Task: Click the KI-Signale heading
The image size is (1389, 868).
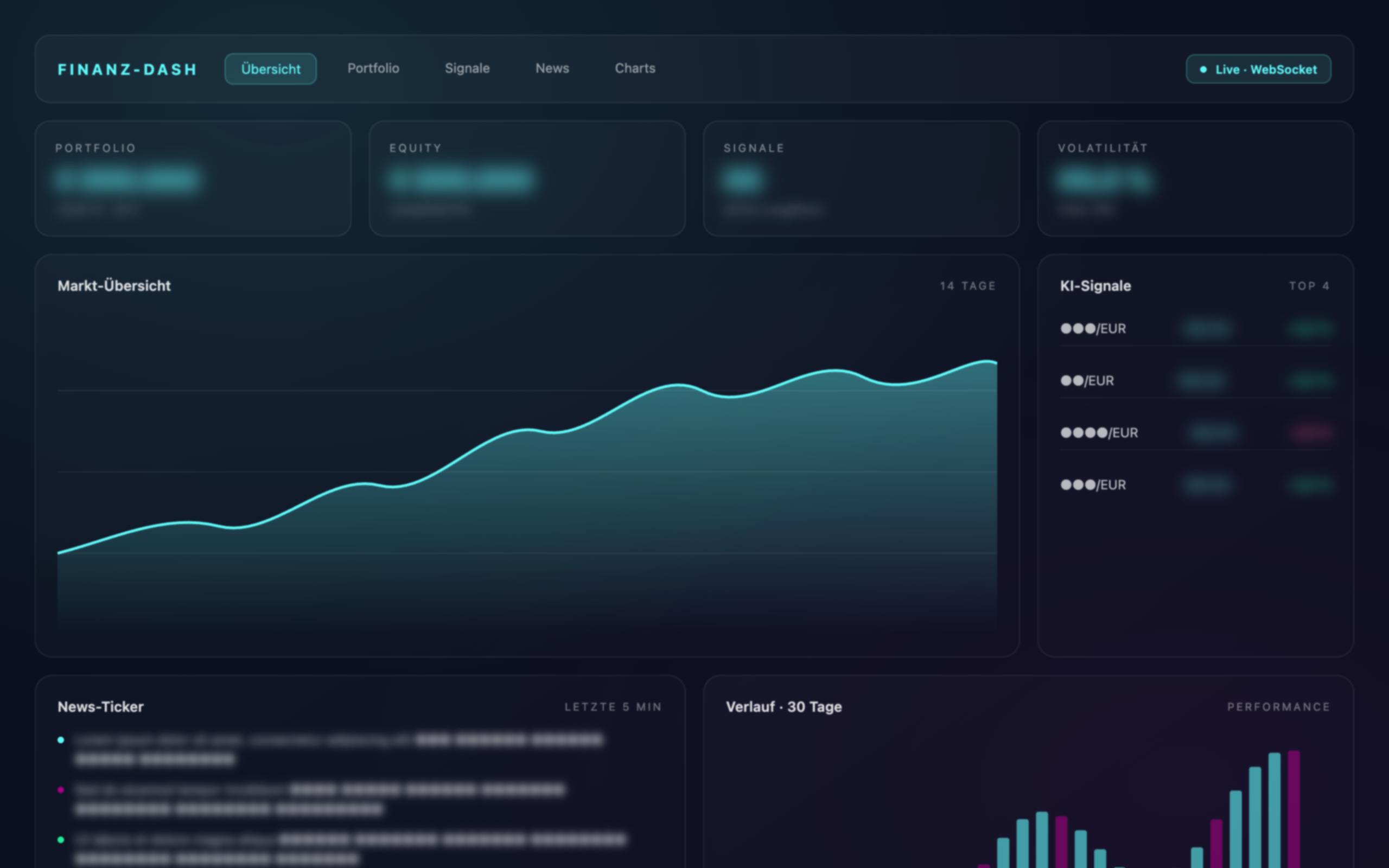Action: [x=1095, y=286]
